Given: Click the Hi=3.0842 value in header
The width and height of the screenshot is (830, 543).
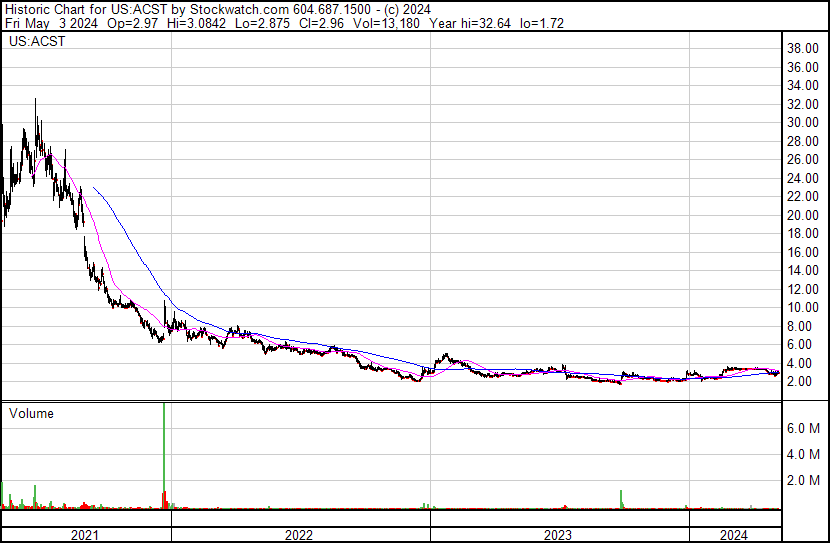Looking at the screenshot, I should click(x=196, y=23).
